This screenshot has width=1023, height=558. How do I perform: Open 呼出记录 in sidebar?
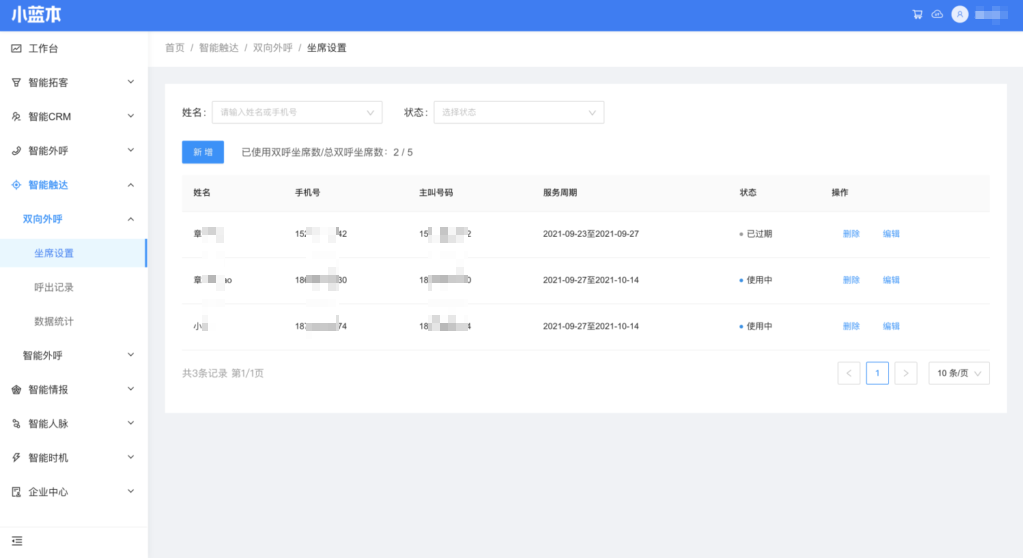[54, 287]
